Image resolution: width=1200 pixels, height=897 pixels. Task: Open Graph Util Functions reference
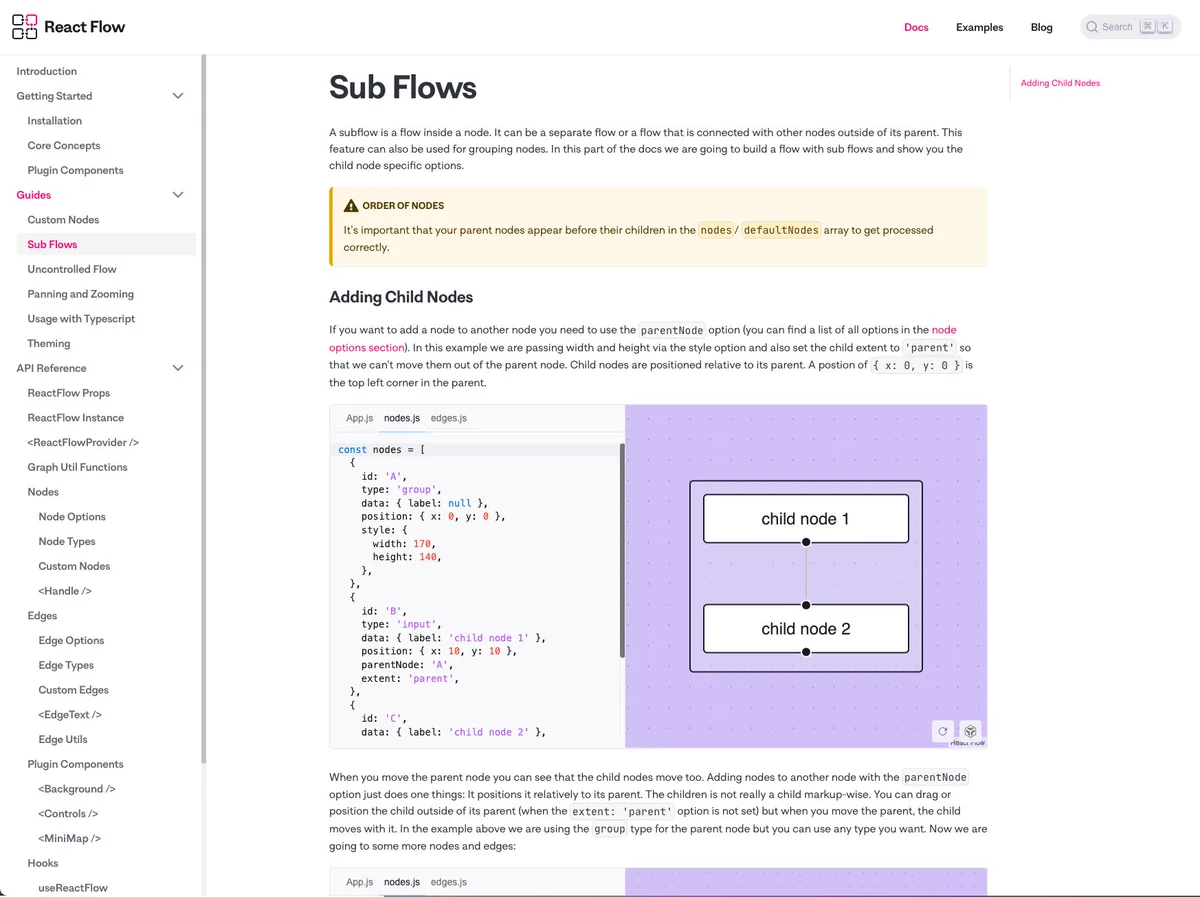click(77, 467)
